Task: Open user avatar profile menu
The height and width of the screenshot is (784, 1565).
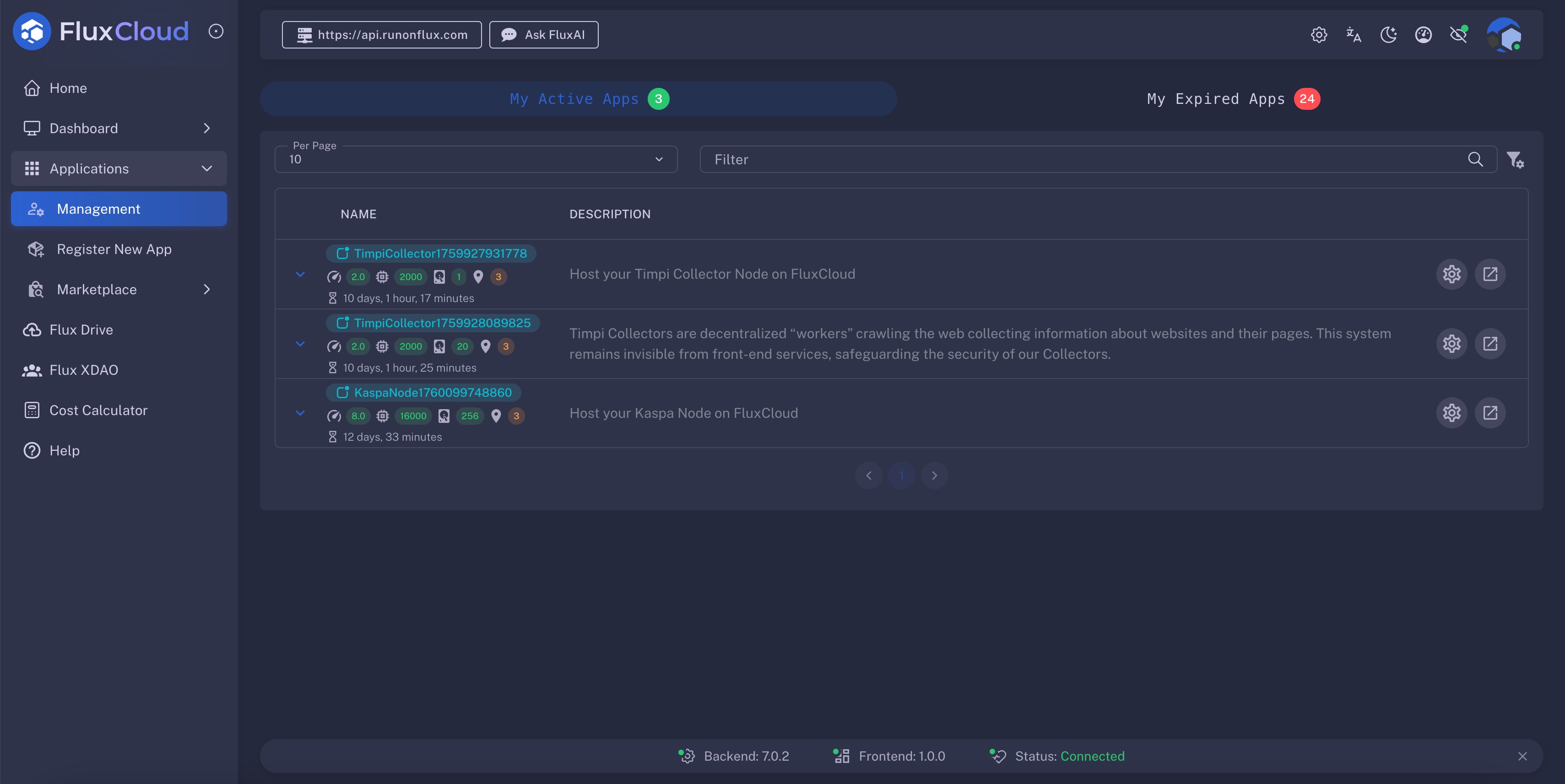Action: click(x=1504, y=35)
